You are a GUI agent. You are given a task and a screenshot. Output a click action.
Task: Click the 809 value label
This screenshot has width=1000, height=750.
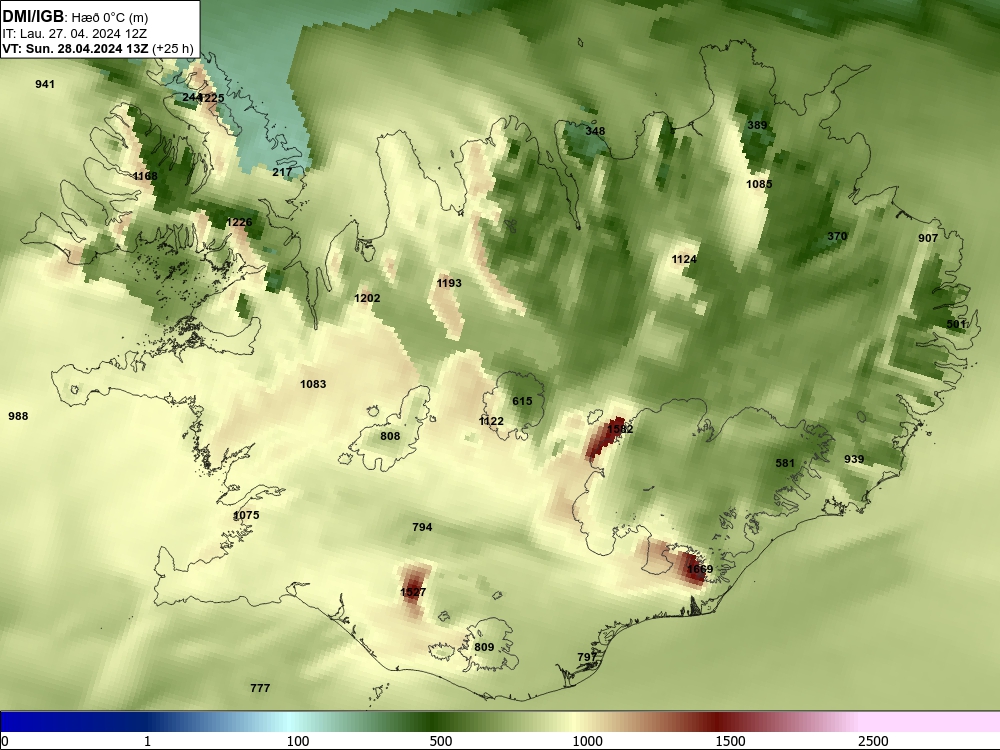(484, 647)
